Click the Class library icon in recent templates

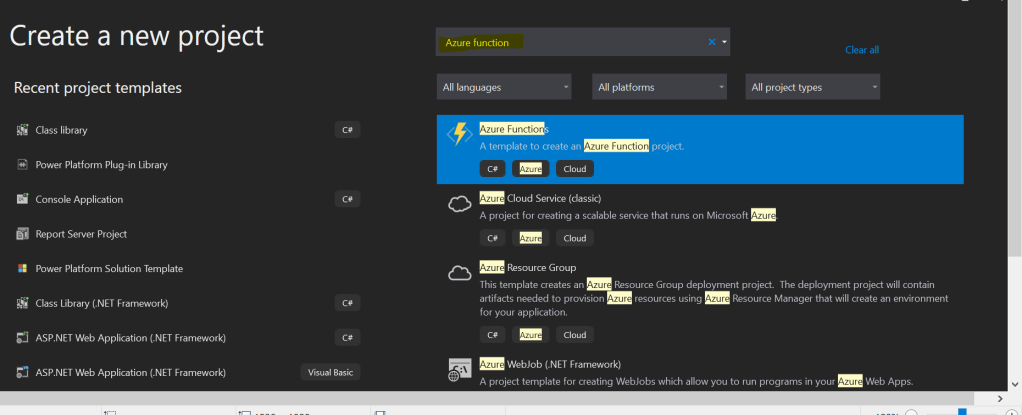[x=22, y=130]
